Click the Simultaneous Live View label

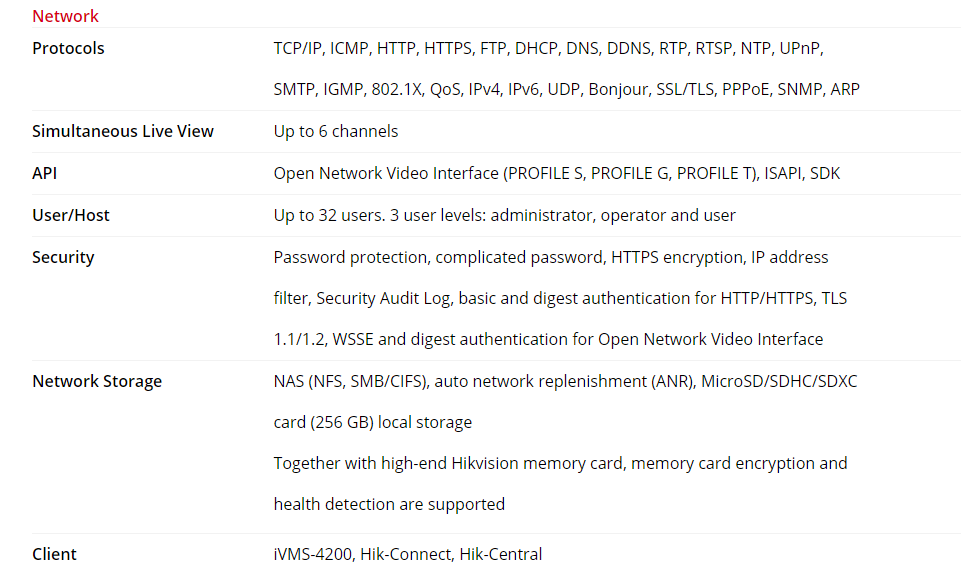[123, 131]
